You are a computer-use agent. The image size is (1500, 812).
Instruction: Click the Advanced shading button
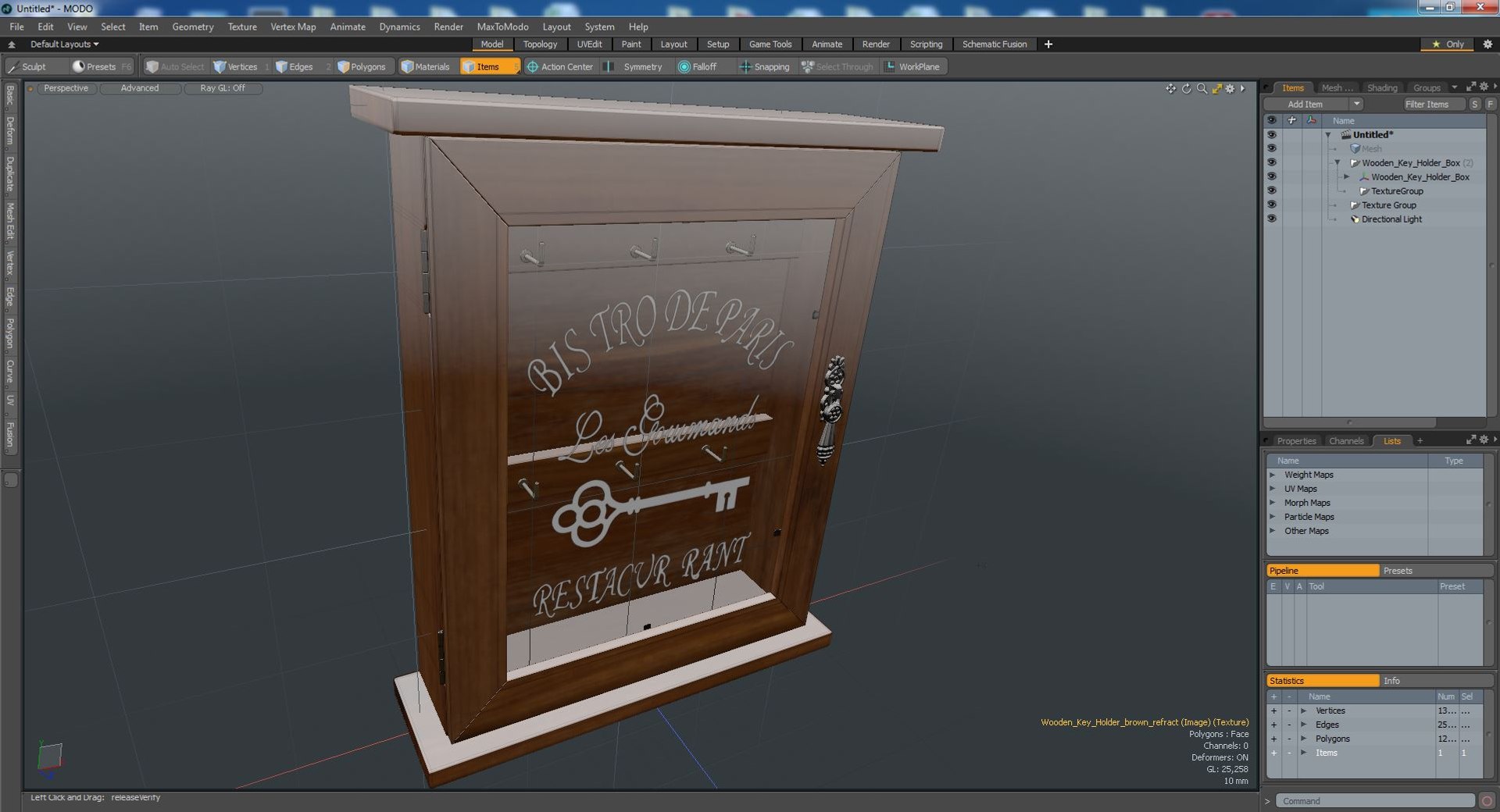139,88
